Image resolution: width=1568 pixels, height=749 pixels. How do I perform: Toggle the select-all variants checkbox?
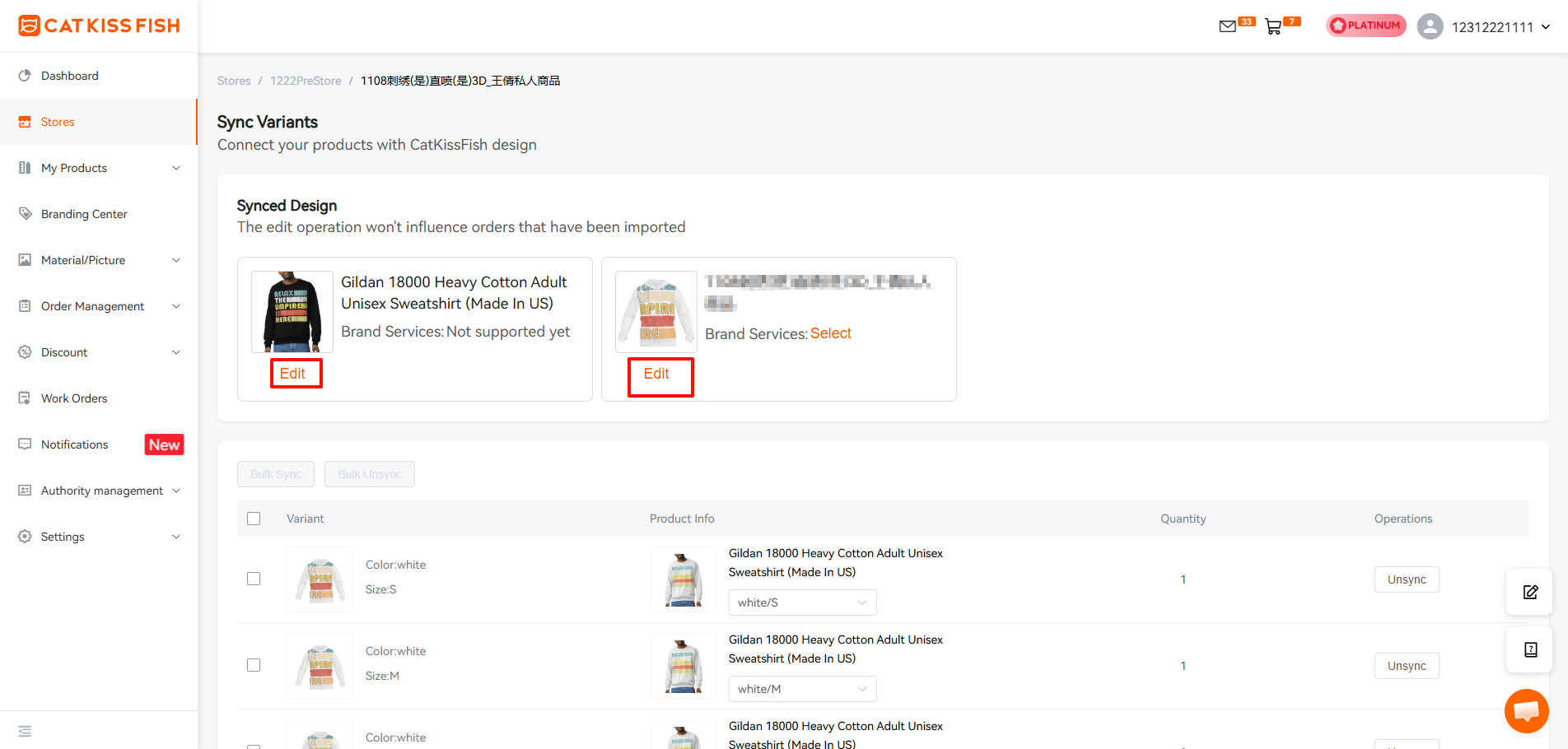254,519
